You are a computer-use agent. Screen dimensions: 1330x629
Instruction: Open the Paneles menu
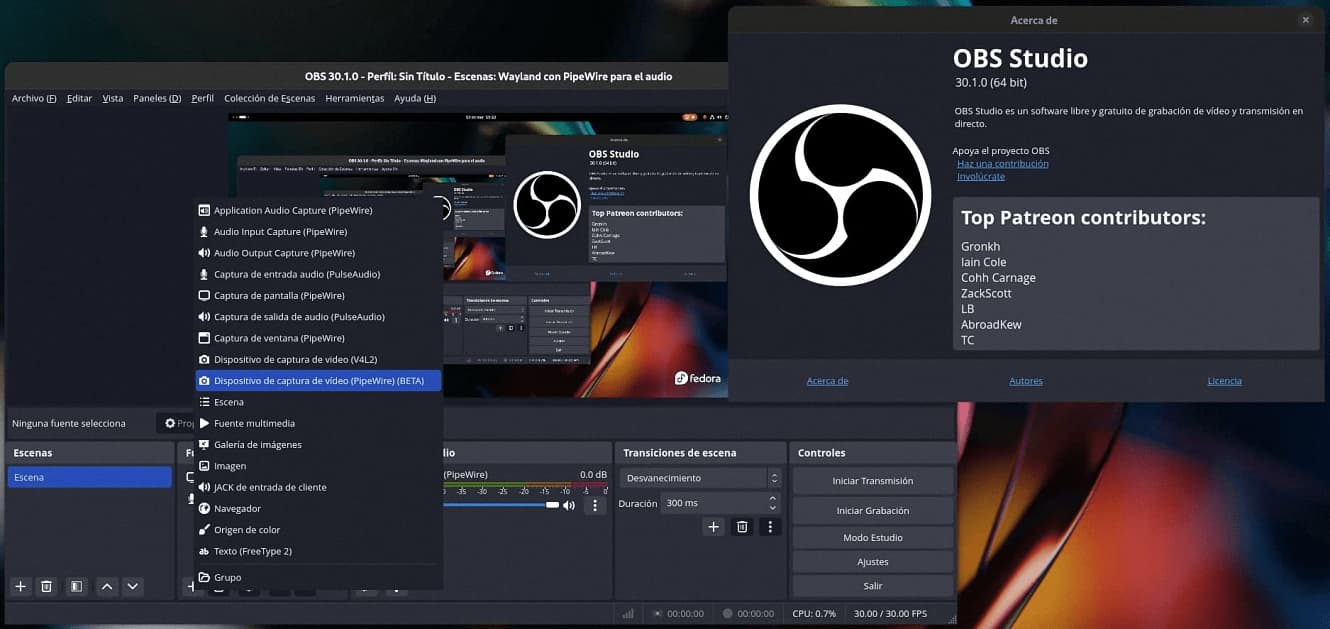pos(157,98)
